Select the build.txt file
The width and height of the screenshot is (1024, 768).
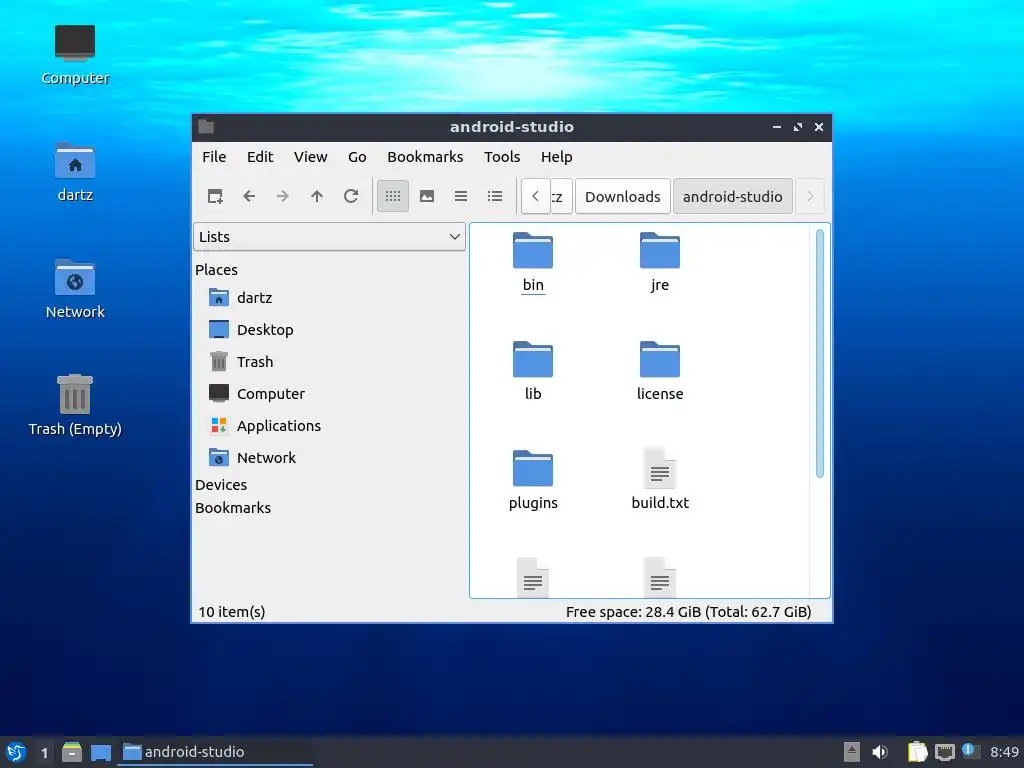pos(660,480)
